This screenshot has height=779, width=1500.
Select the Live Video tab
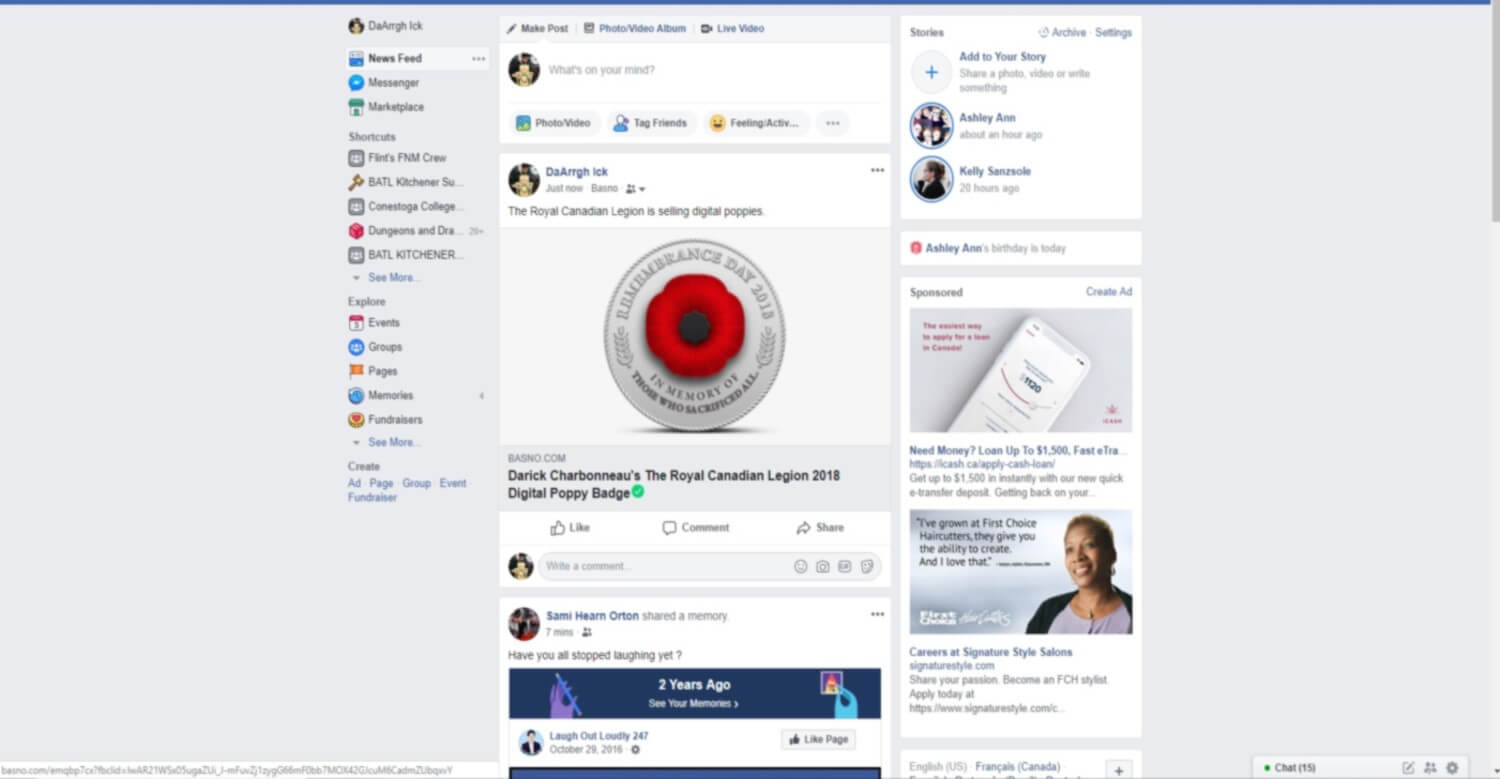pyautogui.click(x=733, y=28)
